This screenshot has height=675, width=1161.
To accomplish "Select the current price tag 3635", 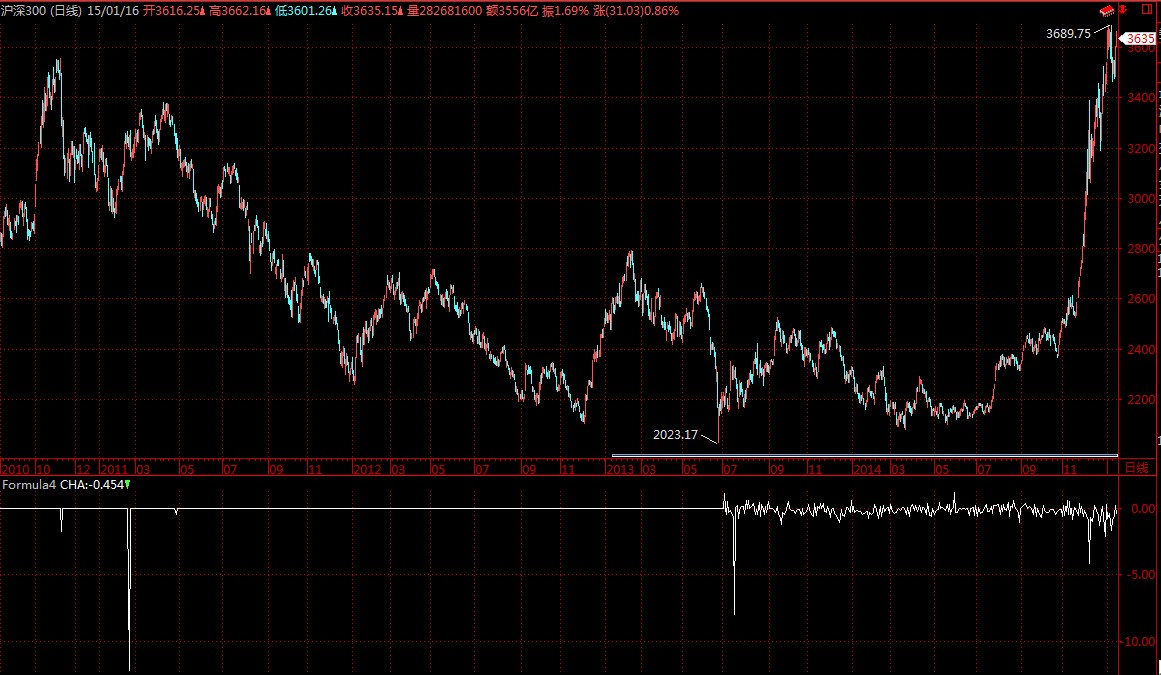I will click(1139, 38).
